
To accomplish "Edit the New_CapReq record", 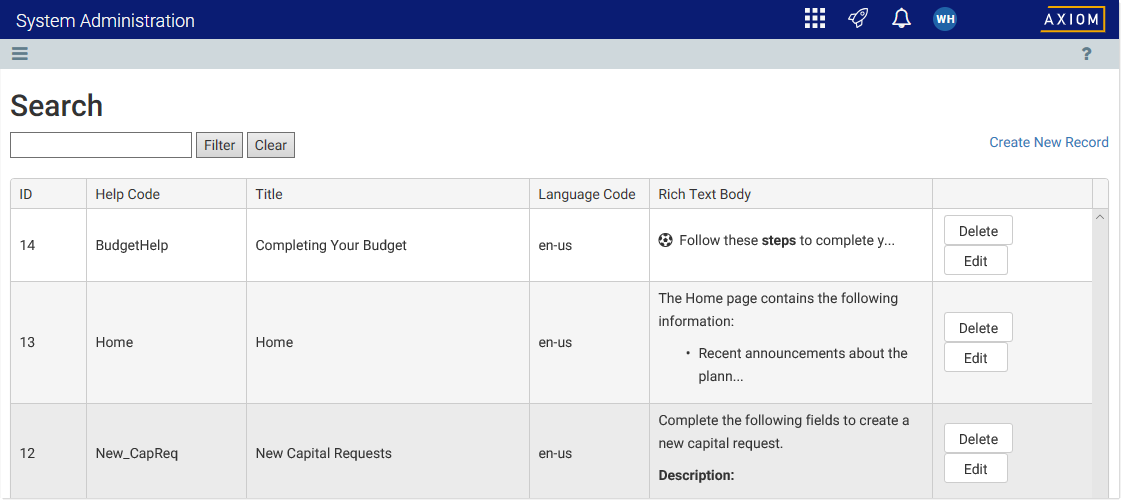I will coord(975,469).
